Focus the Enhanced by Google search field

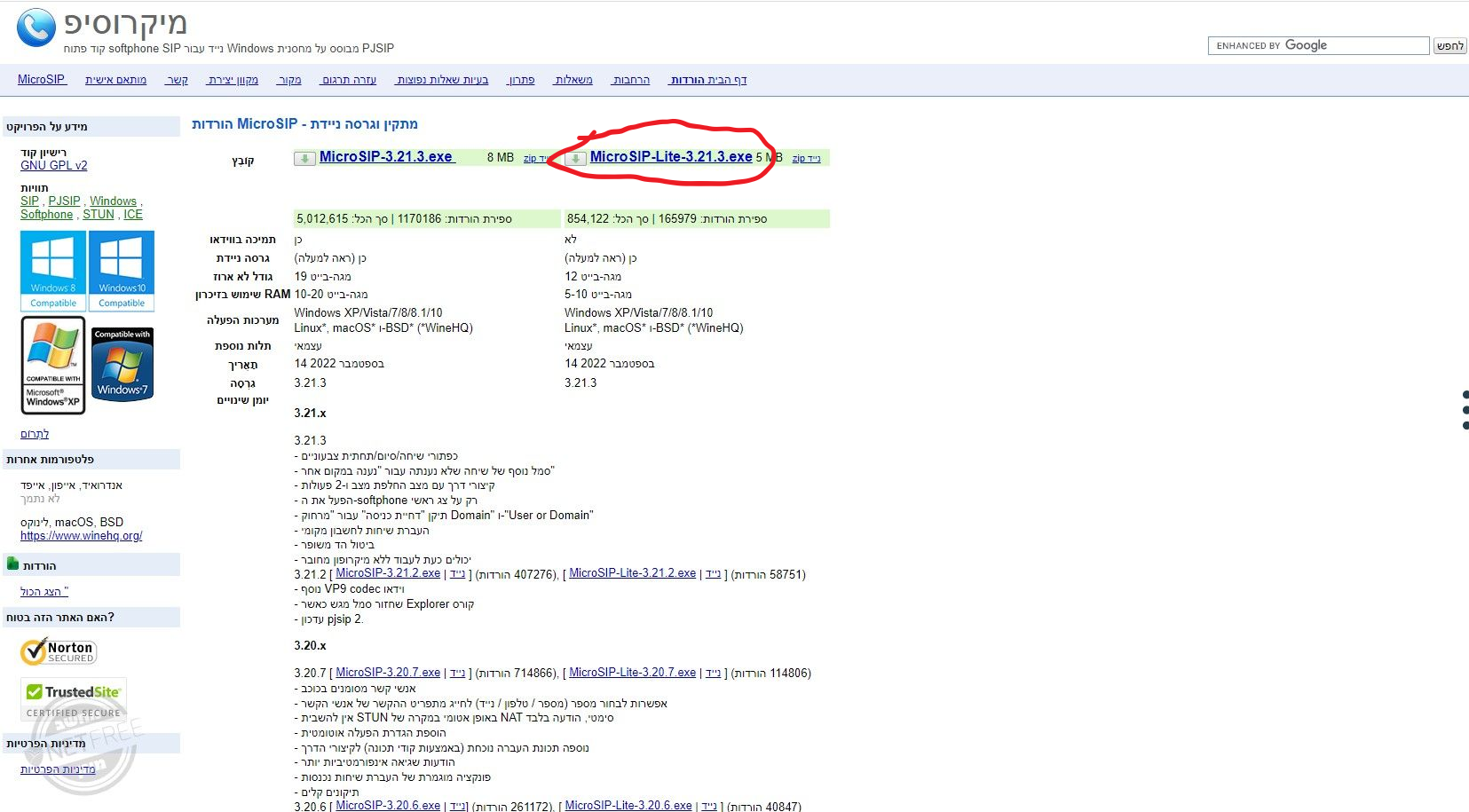[x=1318, y=45]
